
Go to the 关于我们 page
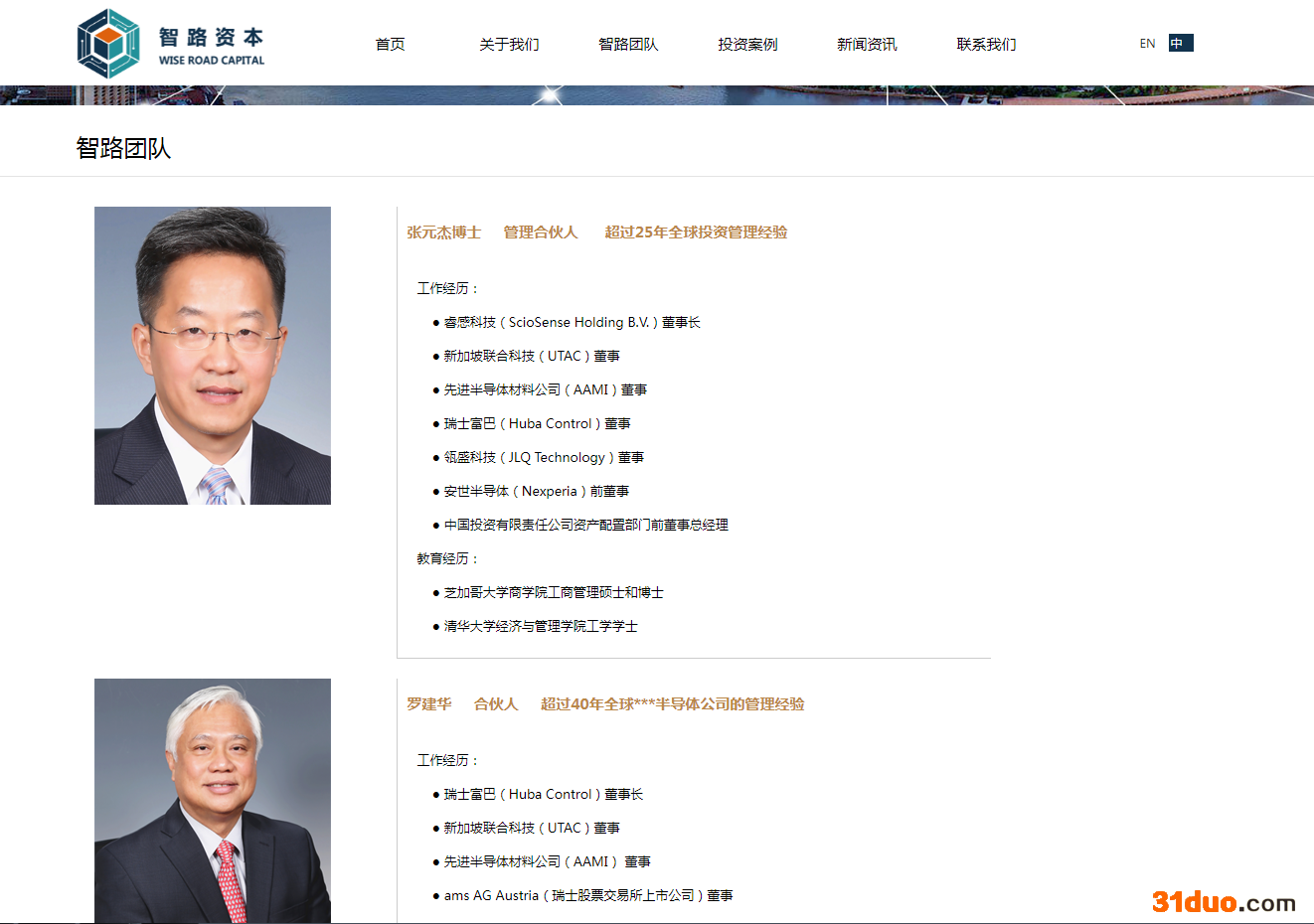[x=509, y=44]
